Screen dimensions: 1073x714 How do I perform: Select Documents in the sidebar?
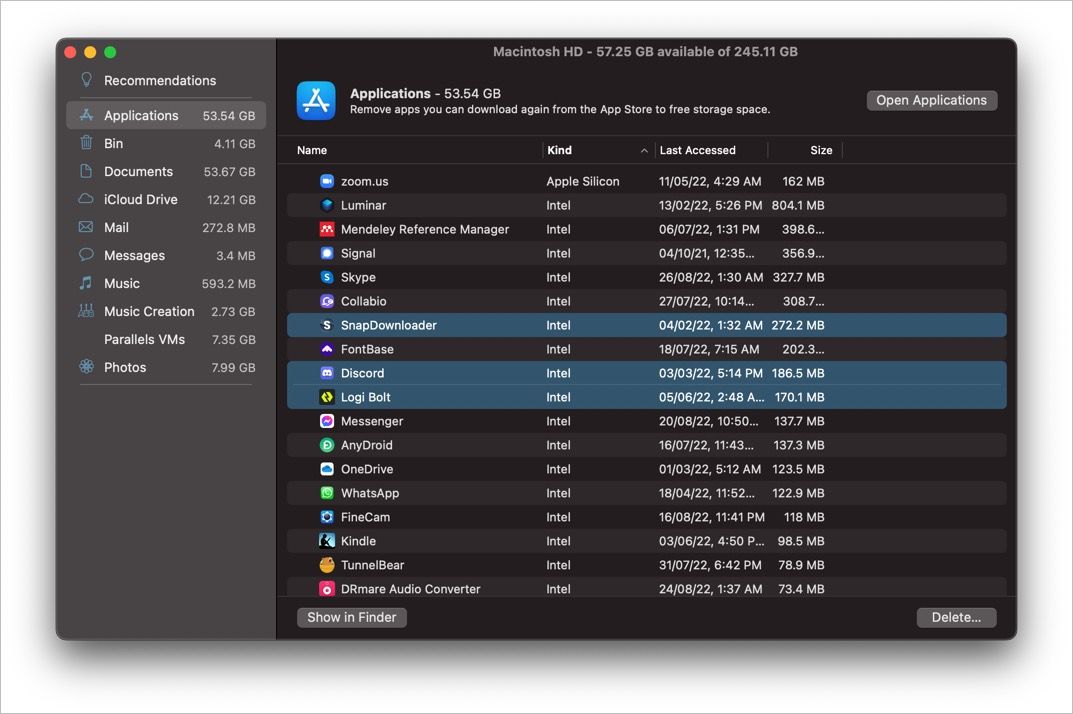(138, 172)
